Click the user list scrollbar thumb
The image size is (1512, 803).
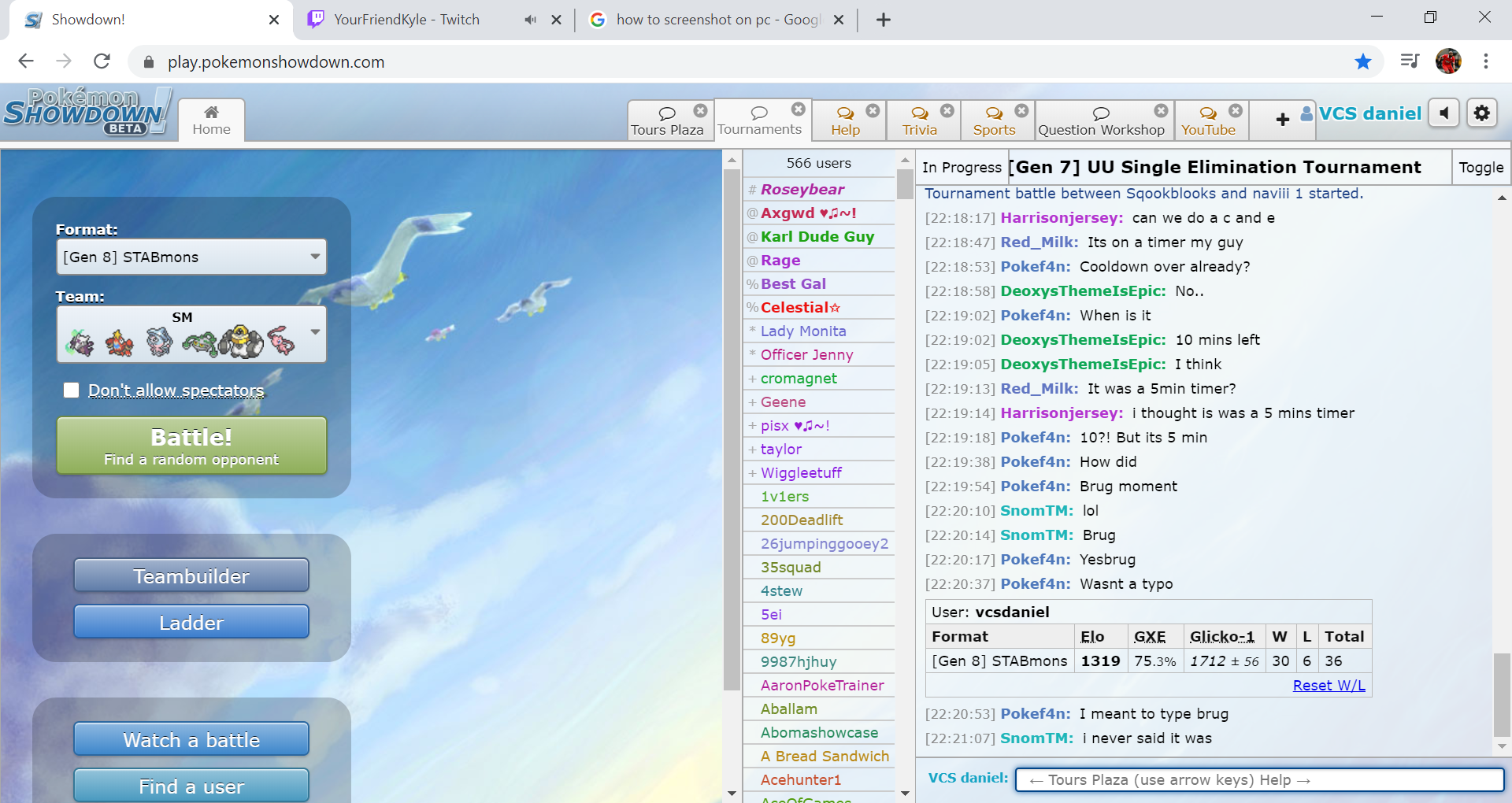pyautogui.click(x=905, y=184)
